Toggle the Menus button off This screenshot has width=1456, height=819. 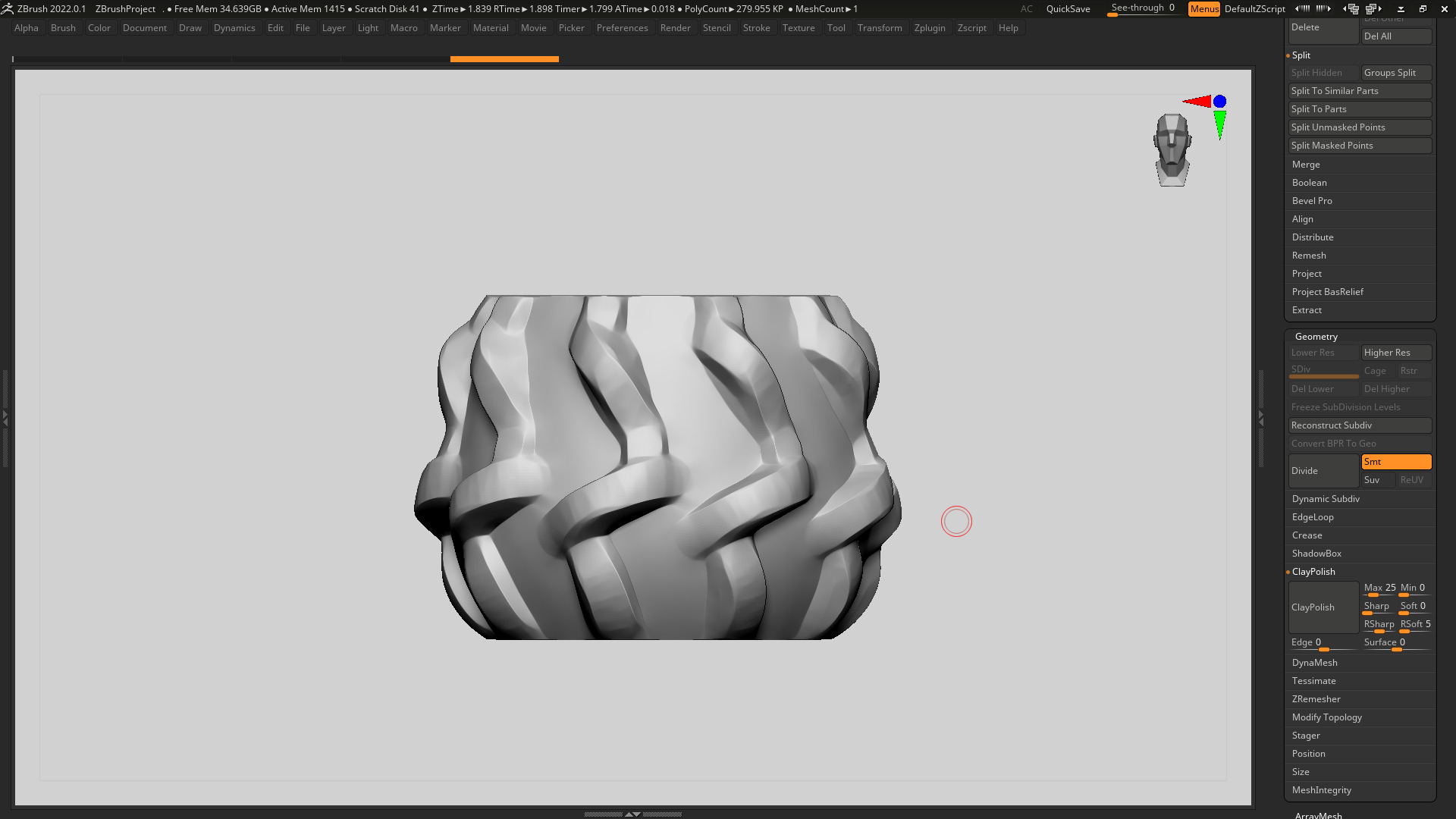(x=1204, y=9)
